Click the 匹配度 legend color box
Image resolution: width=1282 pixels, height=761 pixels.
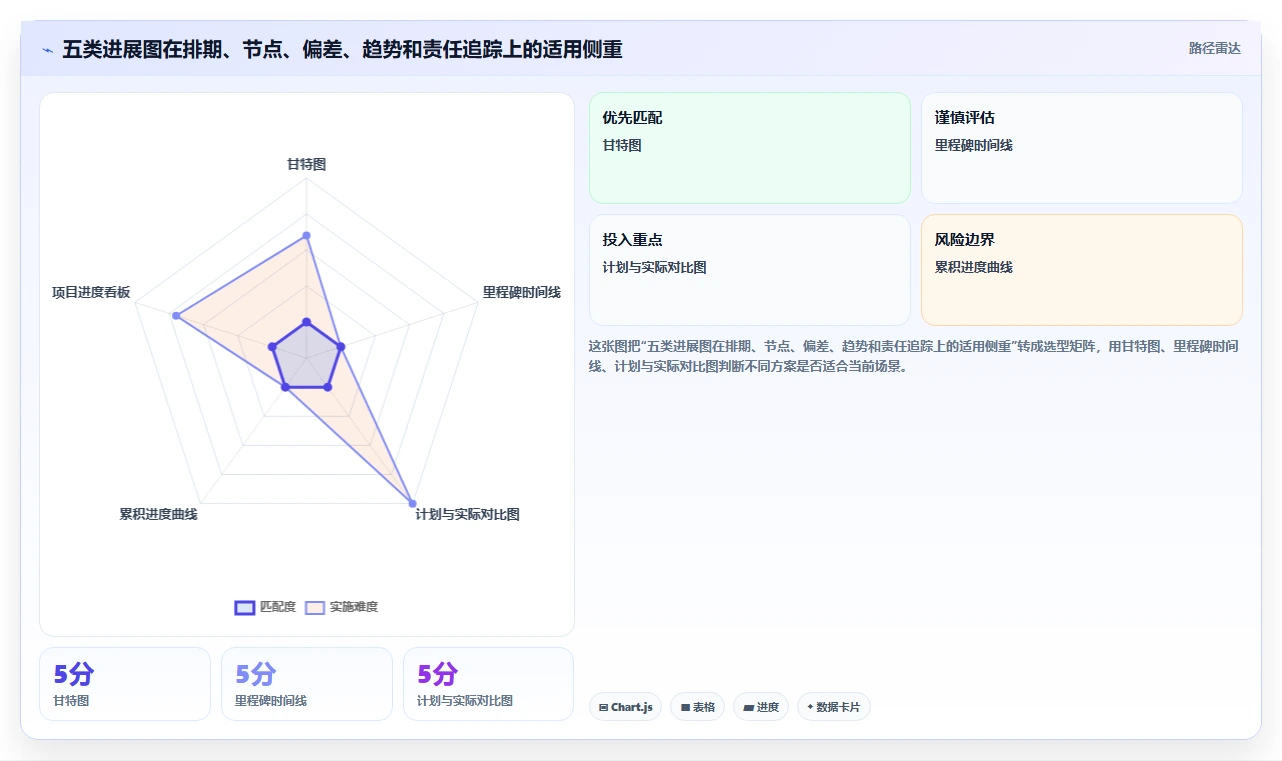[245, 607]
